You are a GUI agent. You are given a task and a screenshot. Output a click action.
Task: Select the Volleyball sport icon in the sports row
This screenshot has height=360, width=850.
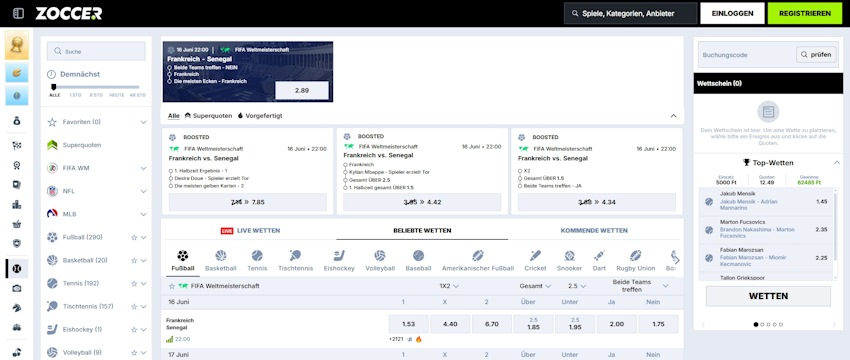pos(379,255)
